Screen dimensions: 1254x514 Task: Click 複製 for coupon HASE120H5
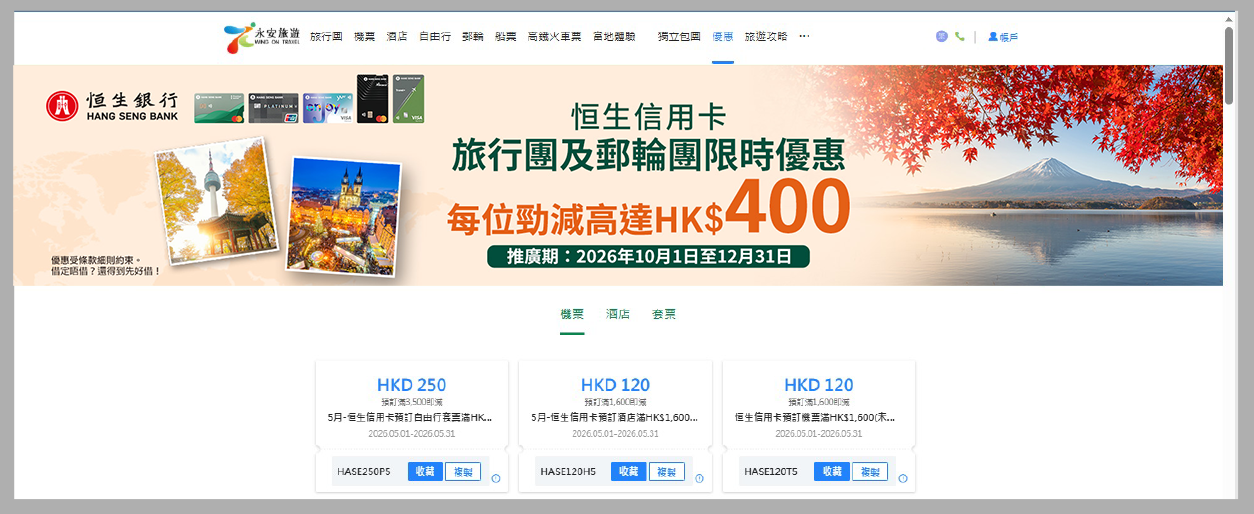[x=667, y=472]
